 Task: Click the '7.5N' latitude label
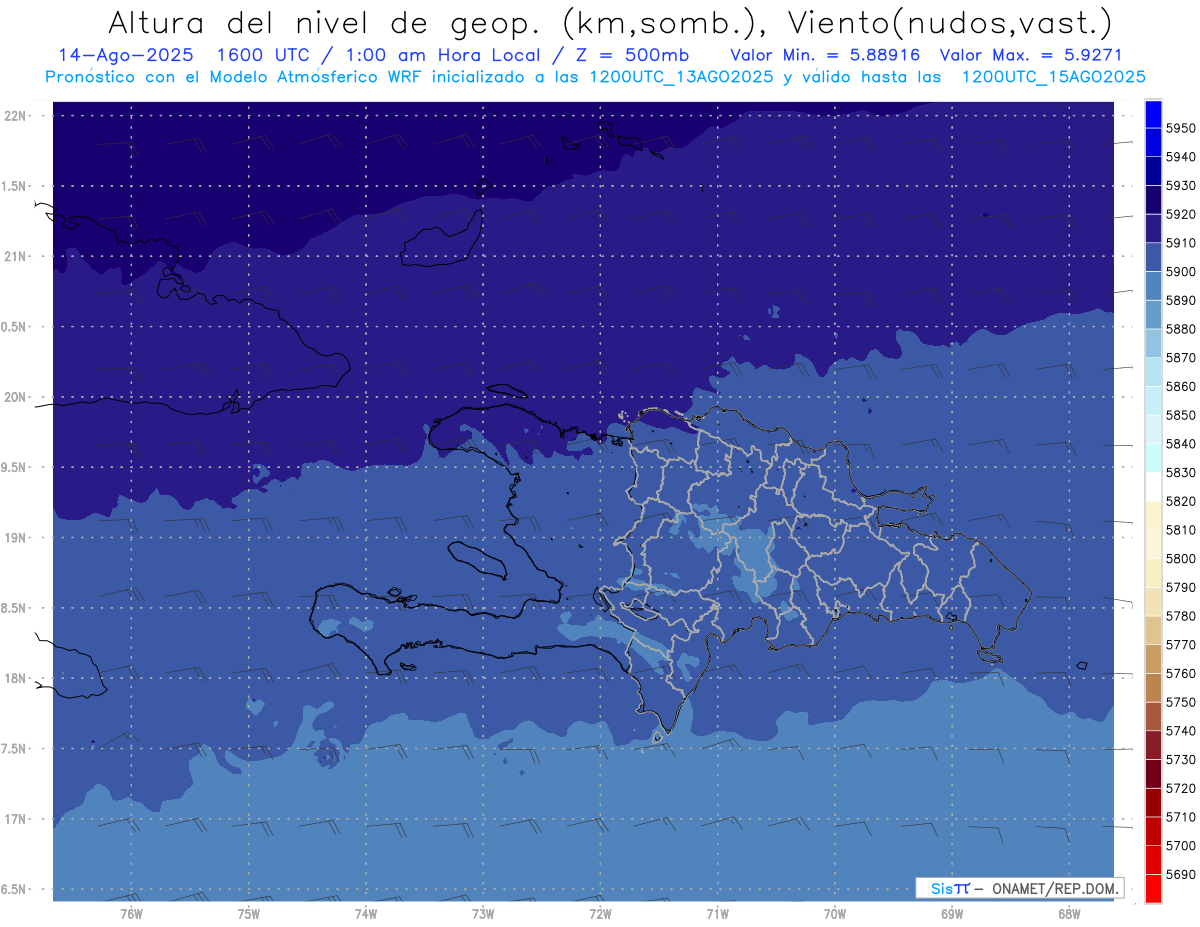click(x=14, y=749)
